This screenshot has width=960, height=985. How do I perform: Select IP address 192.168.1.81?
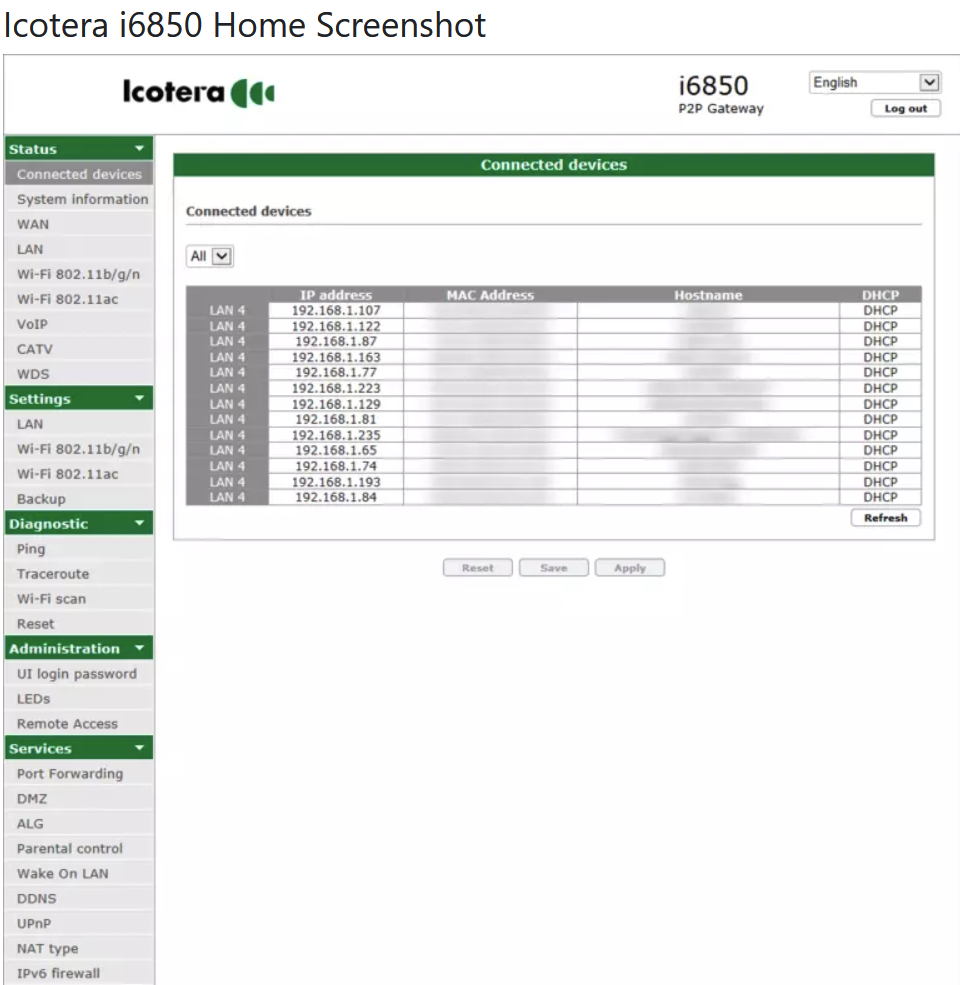[336, 419]
